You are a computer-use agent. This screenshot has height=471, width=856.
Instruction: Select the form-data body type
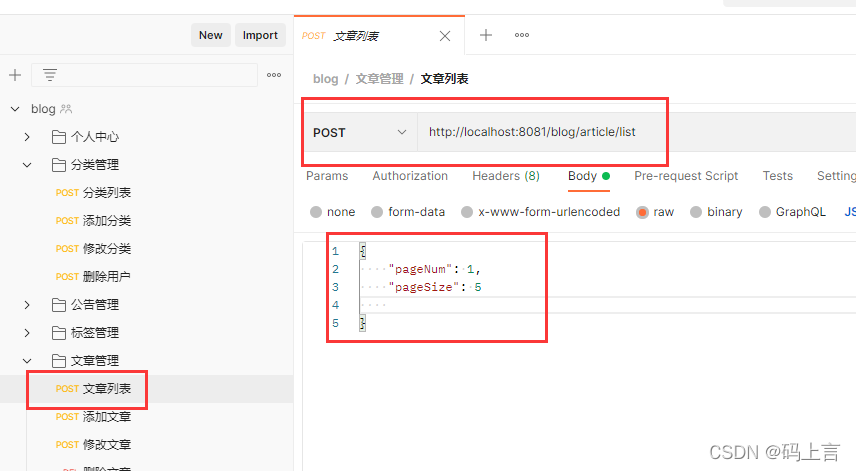pyautogui.click(x=377, y=212)
